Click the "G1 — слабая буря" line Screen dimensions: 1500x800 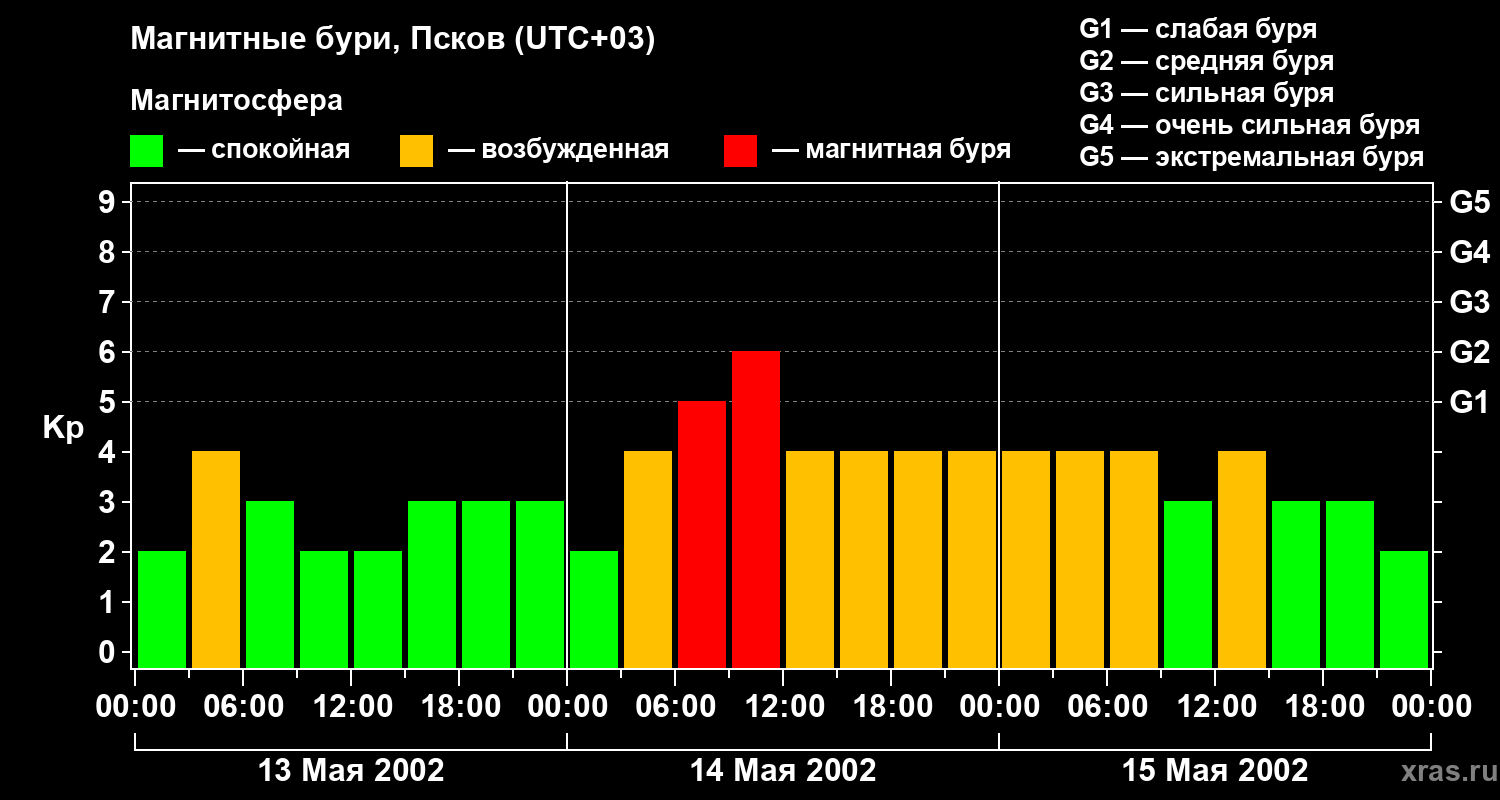tap(1198, 29)
